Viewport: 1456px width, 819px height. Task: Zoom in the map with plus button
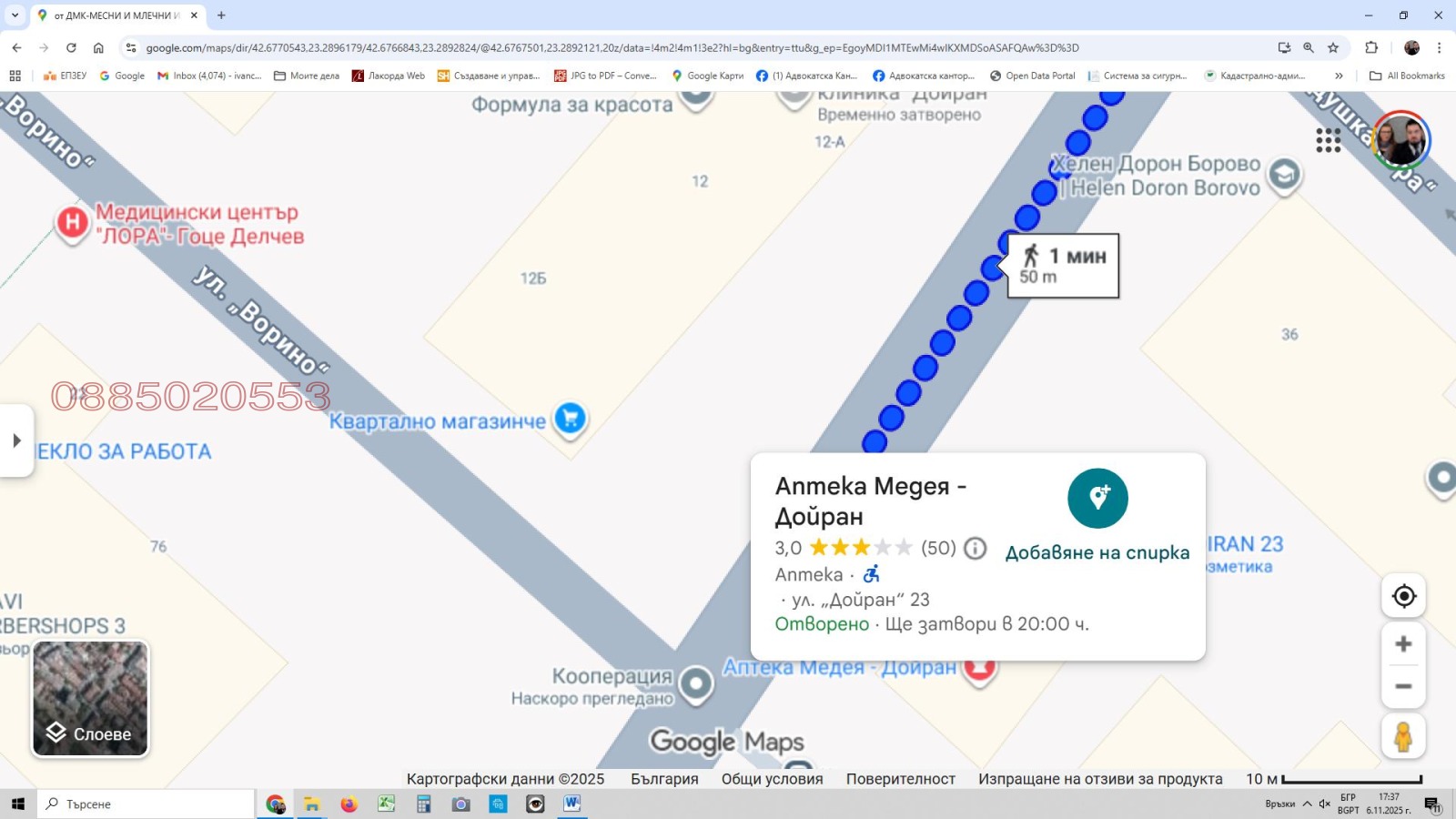(x=1403, y=644)
